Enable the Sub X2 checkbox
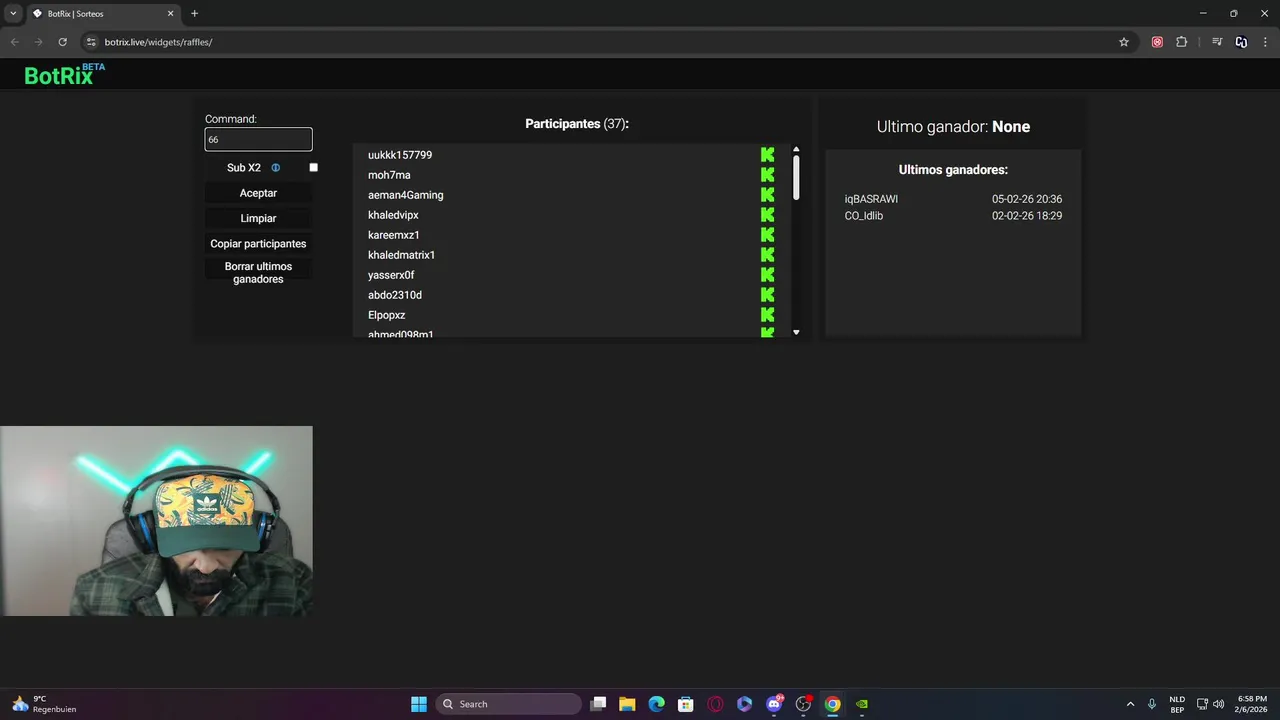 pos(313,168)
